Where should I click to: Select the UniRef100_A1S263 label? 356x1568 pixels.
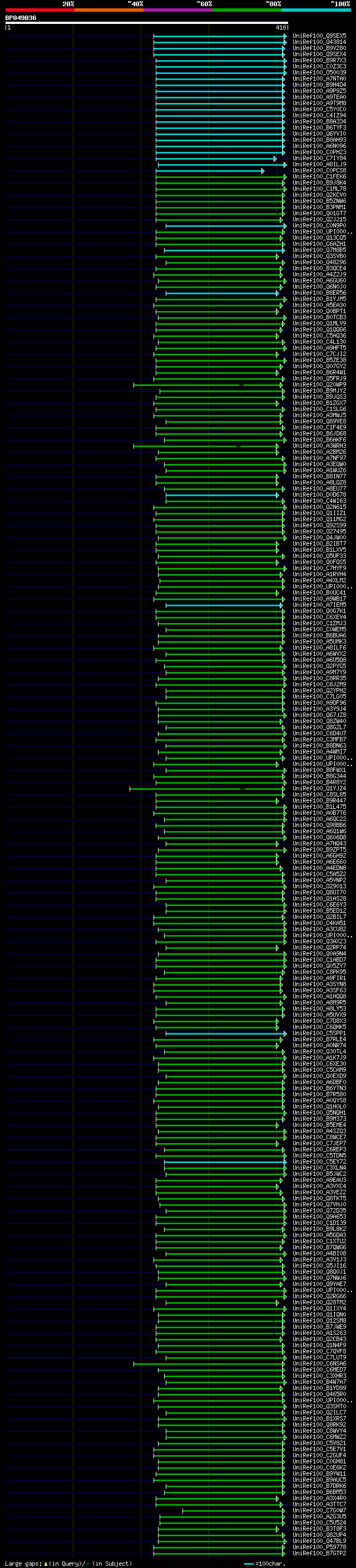[x=319, y=1333]
